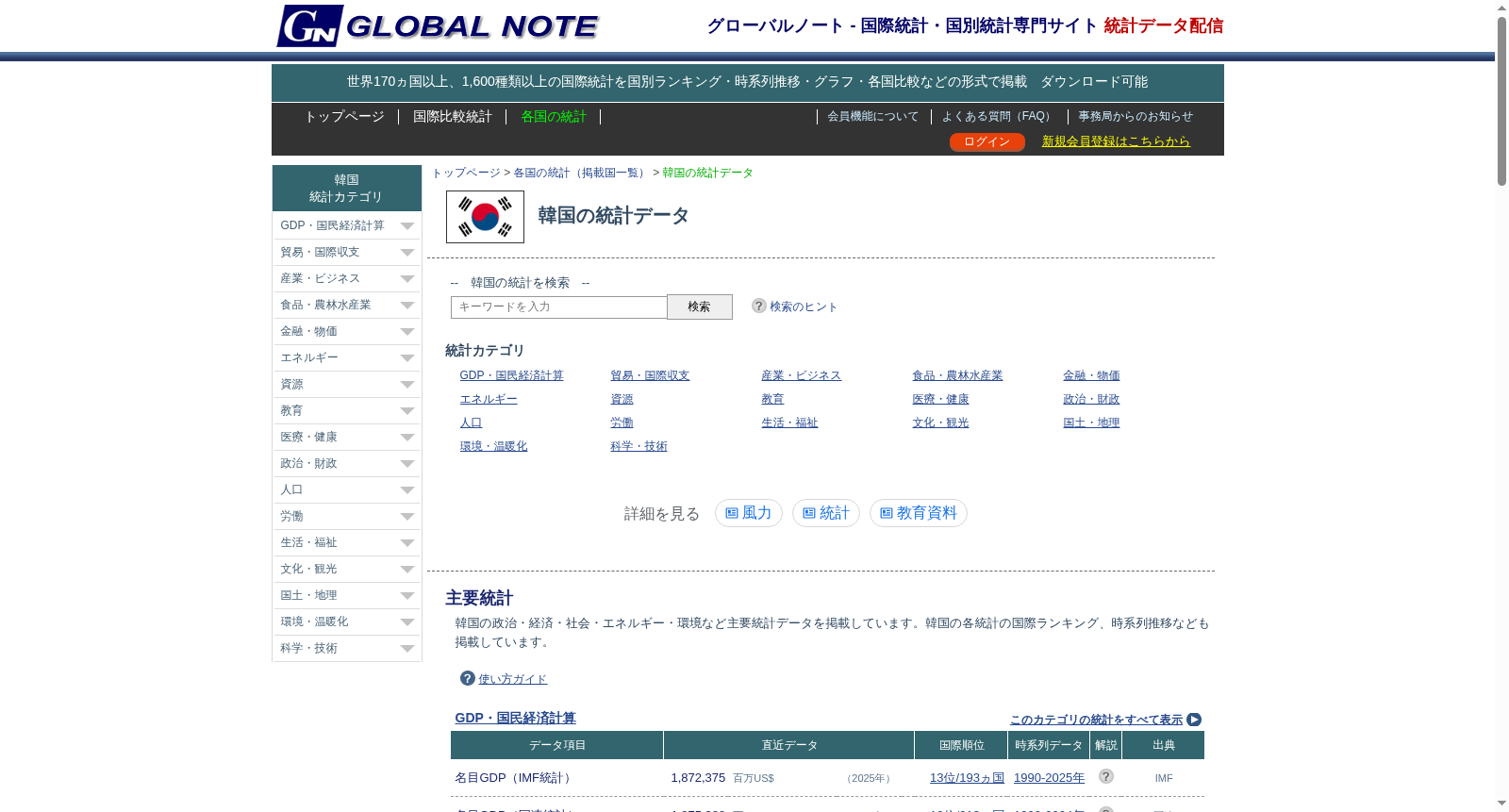This screenshot has width=1509, height=812.
Task: Click the 統計 detail chip
Action: tap(826, 513)
